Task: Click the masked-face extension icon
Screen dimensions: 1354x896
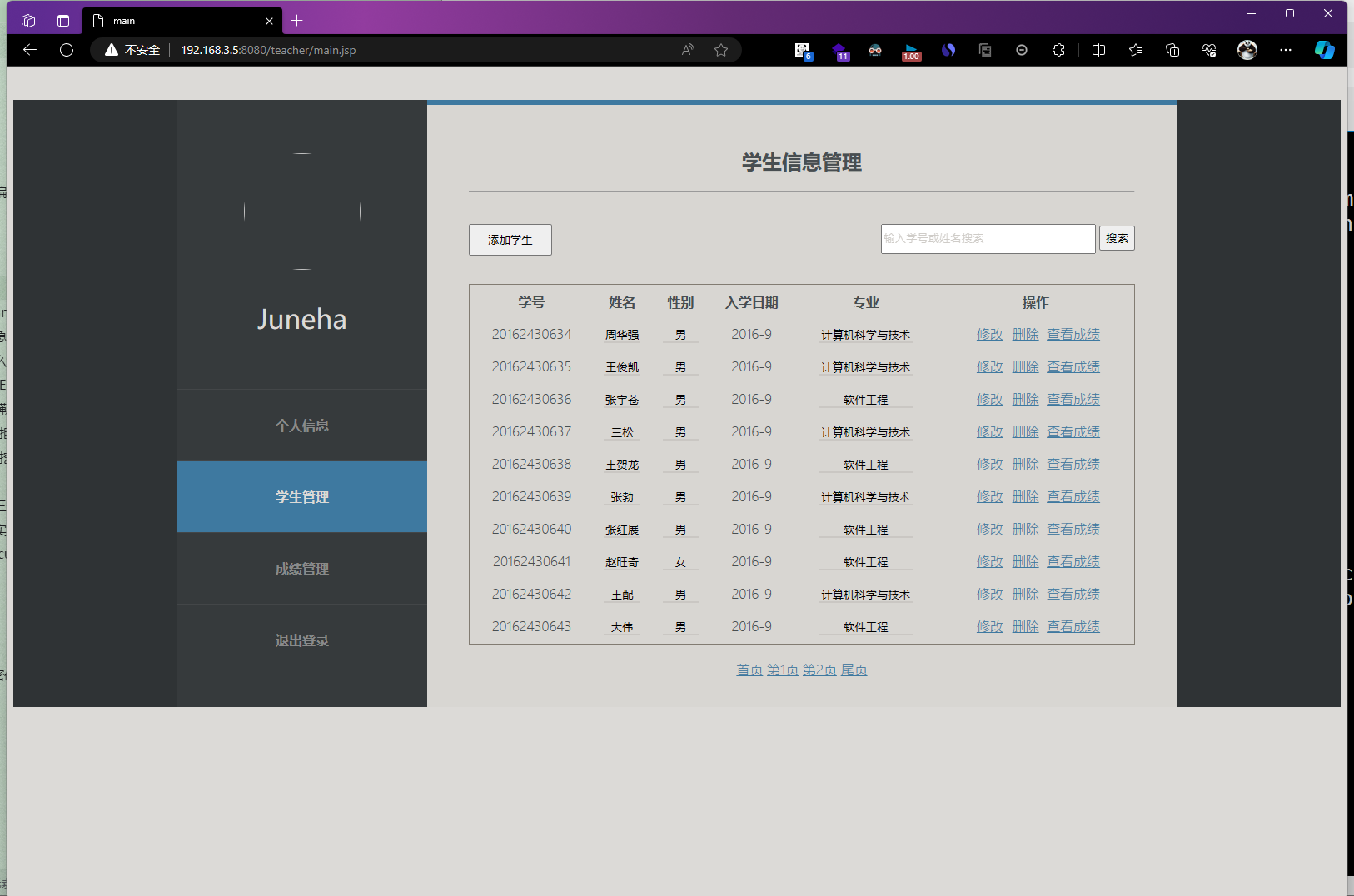Action: click(x=875, y=50)
